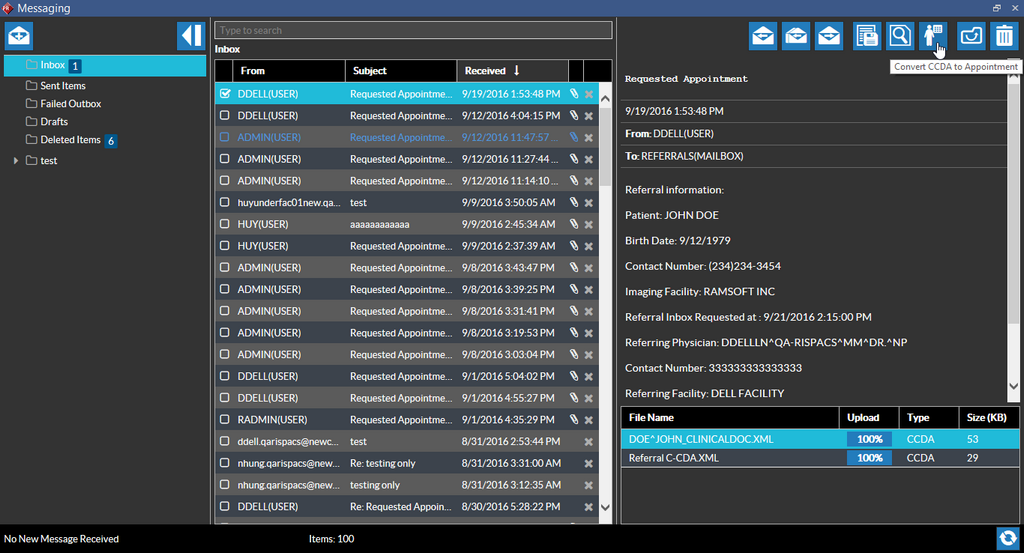Tick the checkbox on the RADMIN(USER) message row

(x=225, y=420)
